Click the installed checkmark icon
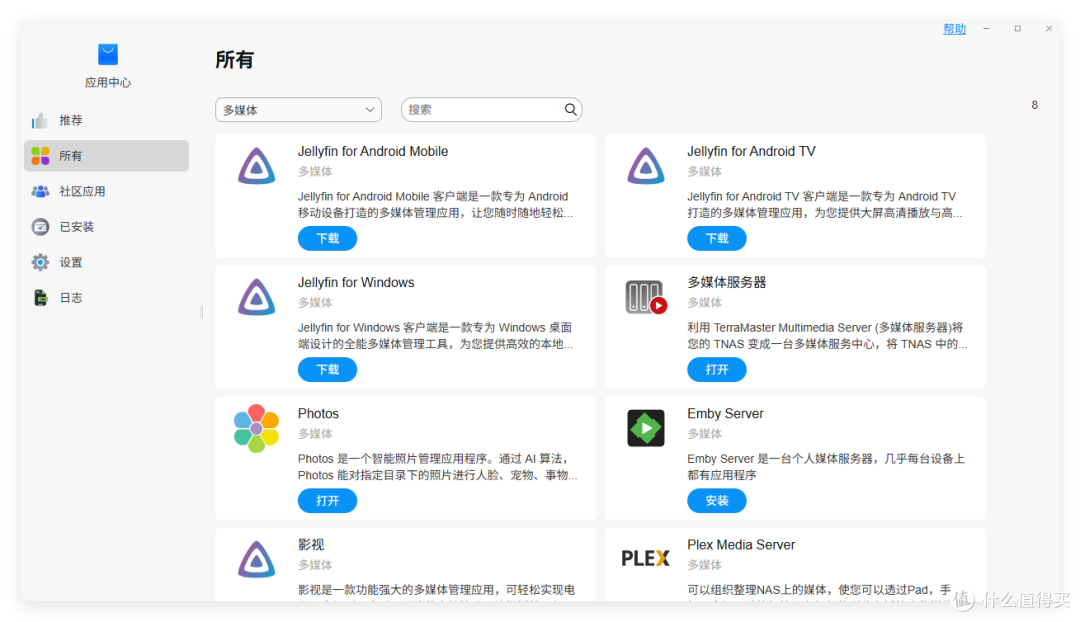The image size is (1080, 622). (x=41, y=227)
